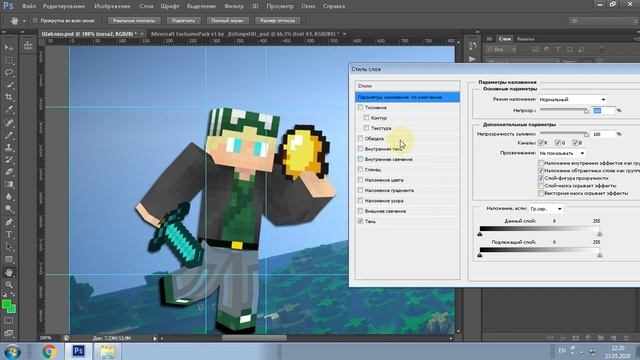Switch to the Каналы panel tab

(x=526, y=39)
